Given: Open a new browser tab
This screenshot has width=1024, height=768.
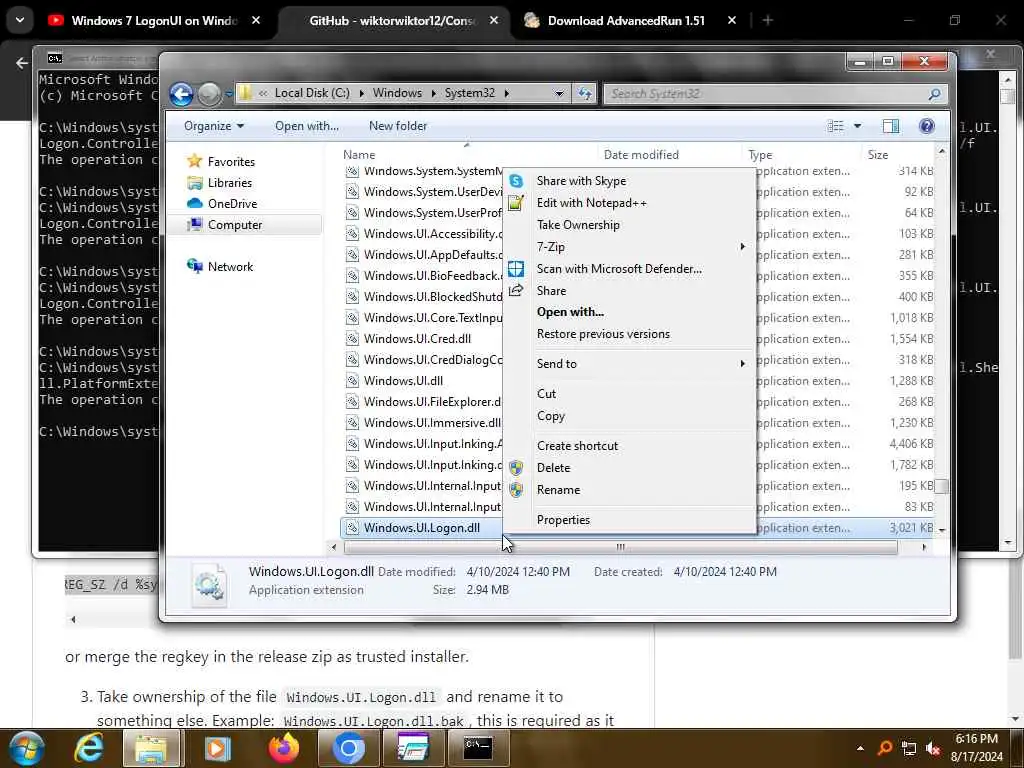Looking at the screenshot, I should click(x=767, y=21).
